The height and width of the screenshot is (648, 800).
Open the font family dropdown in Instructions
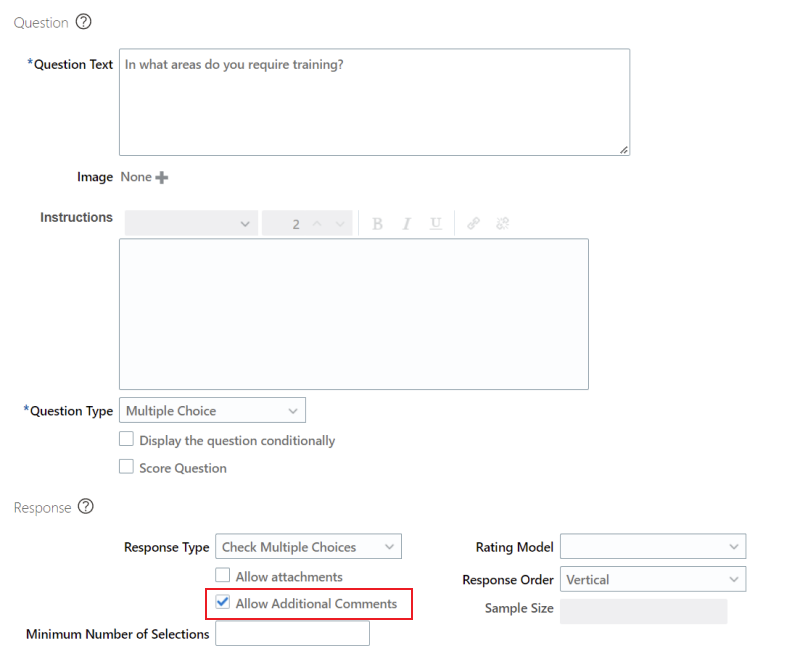pos(191,223)
